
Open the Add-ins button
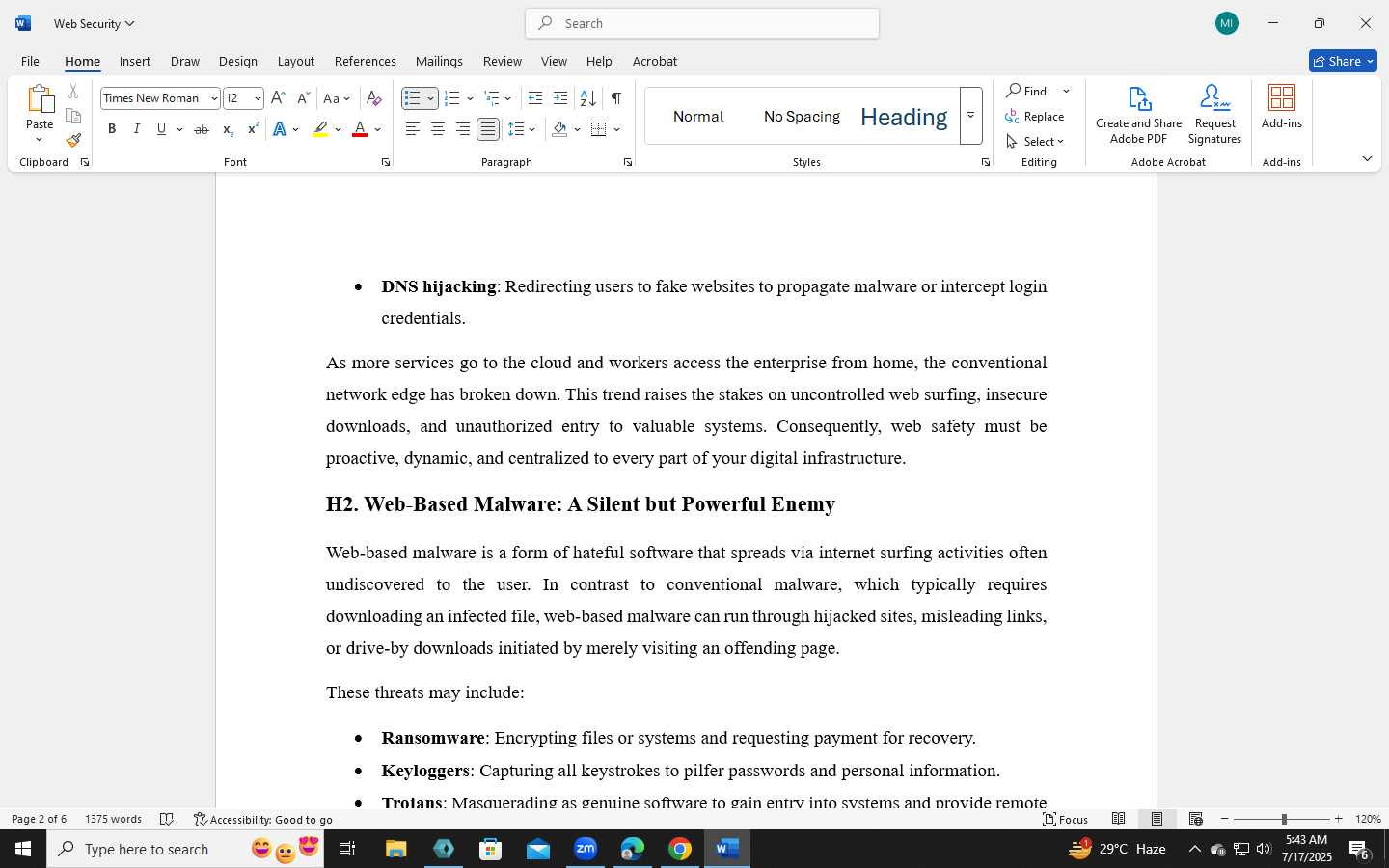pos(1282,106)
